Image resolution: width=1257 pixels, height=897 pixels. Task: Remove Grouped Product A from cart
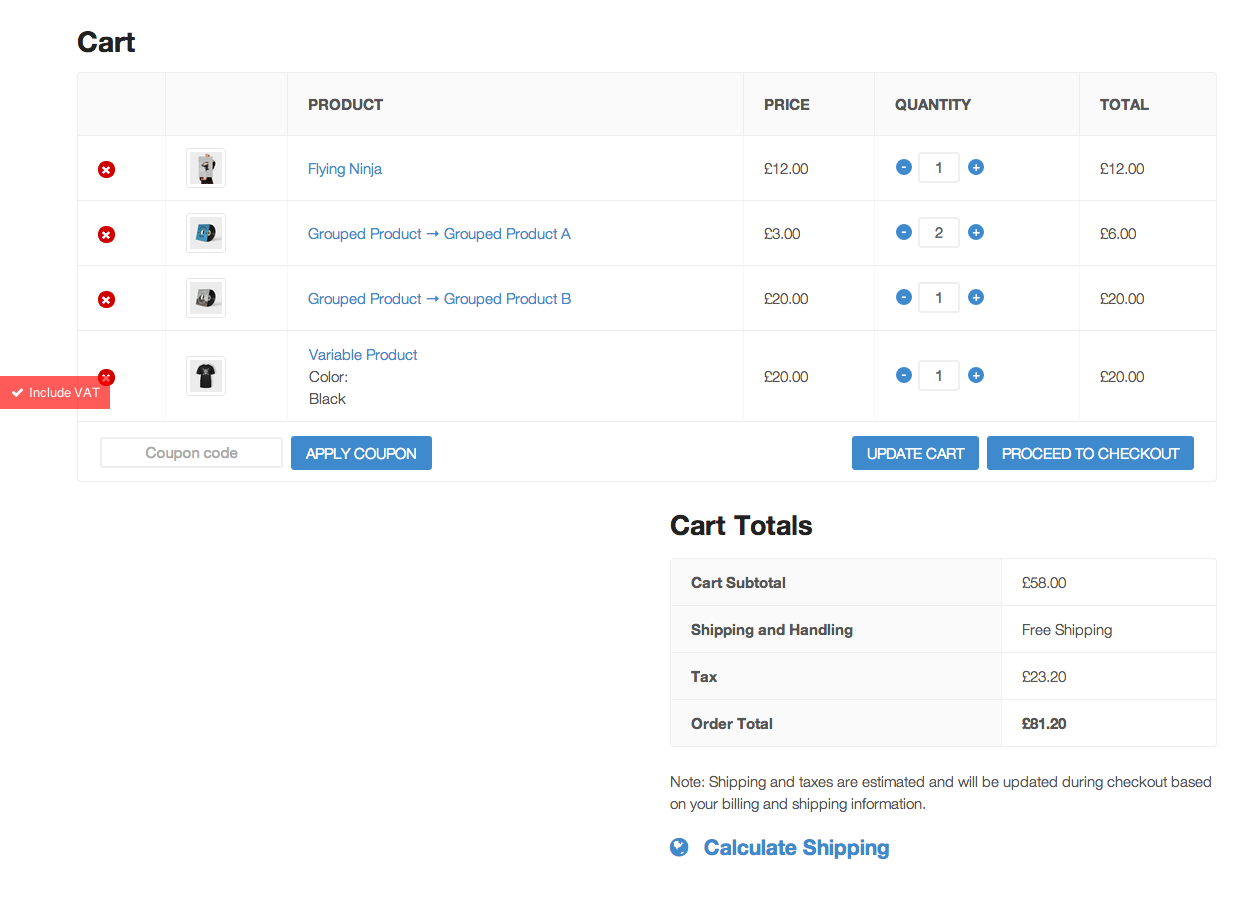[106, 235]
